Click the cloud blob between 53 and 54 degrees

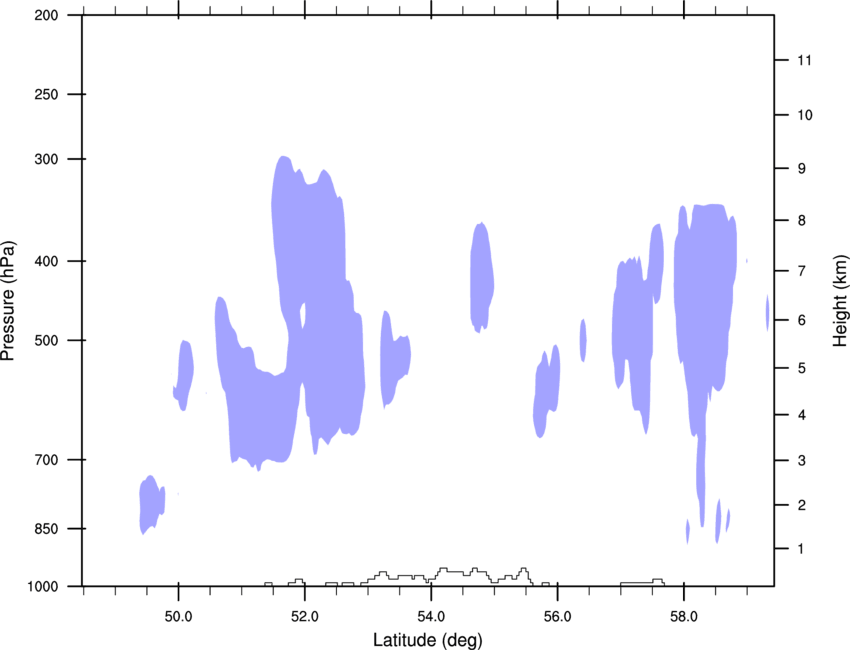394,358
